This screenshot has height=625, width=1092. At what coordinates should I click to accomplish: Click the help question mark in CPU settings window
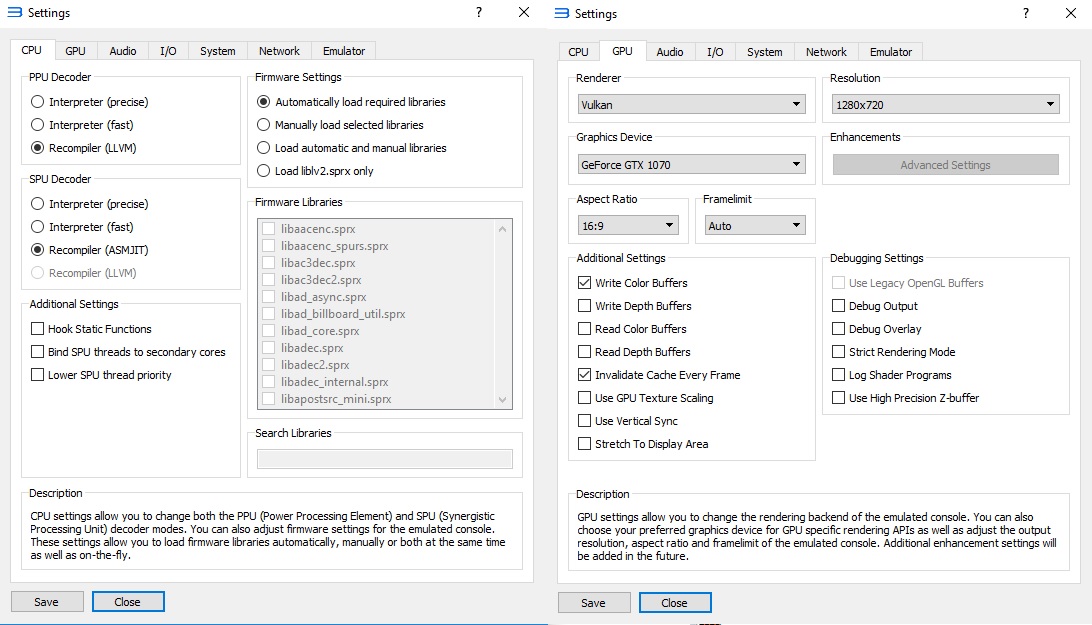click(x=479, y=13)
